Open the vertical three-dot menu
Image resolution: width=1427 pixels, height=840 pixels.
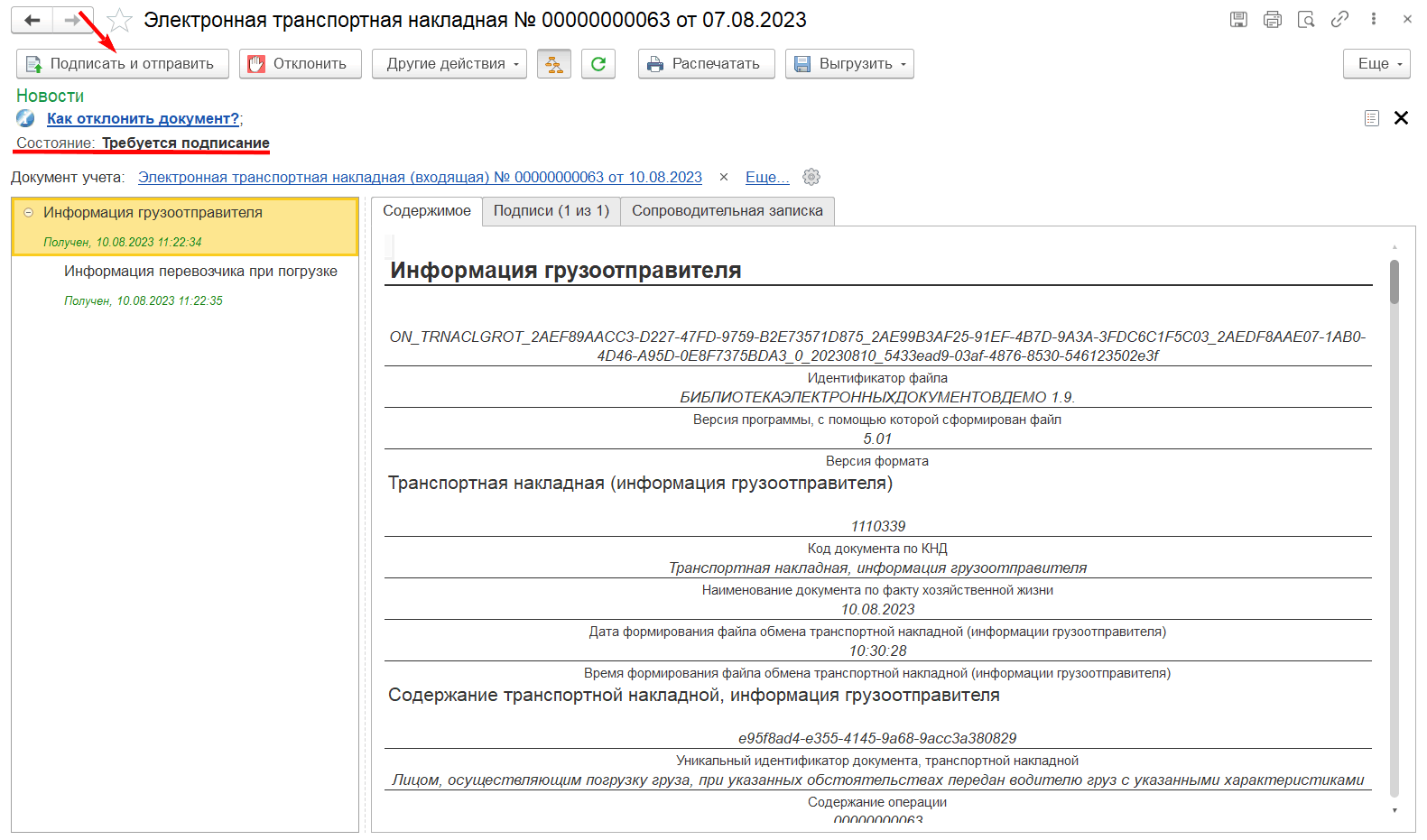[1374, 19]
